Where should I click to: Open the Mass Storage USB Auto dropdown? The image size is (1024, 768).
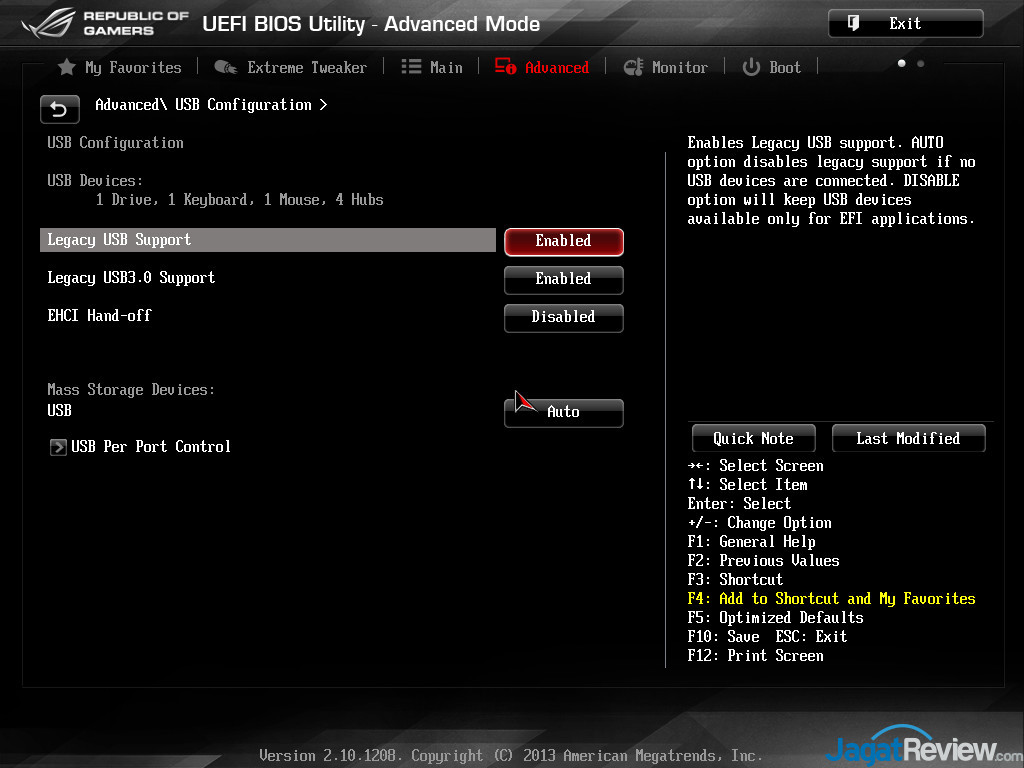[563, 412]
